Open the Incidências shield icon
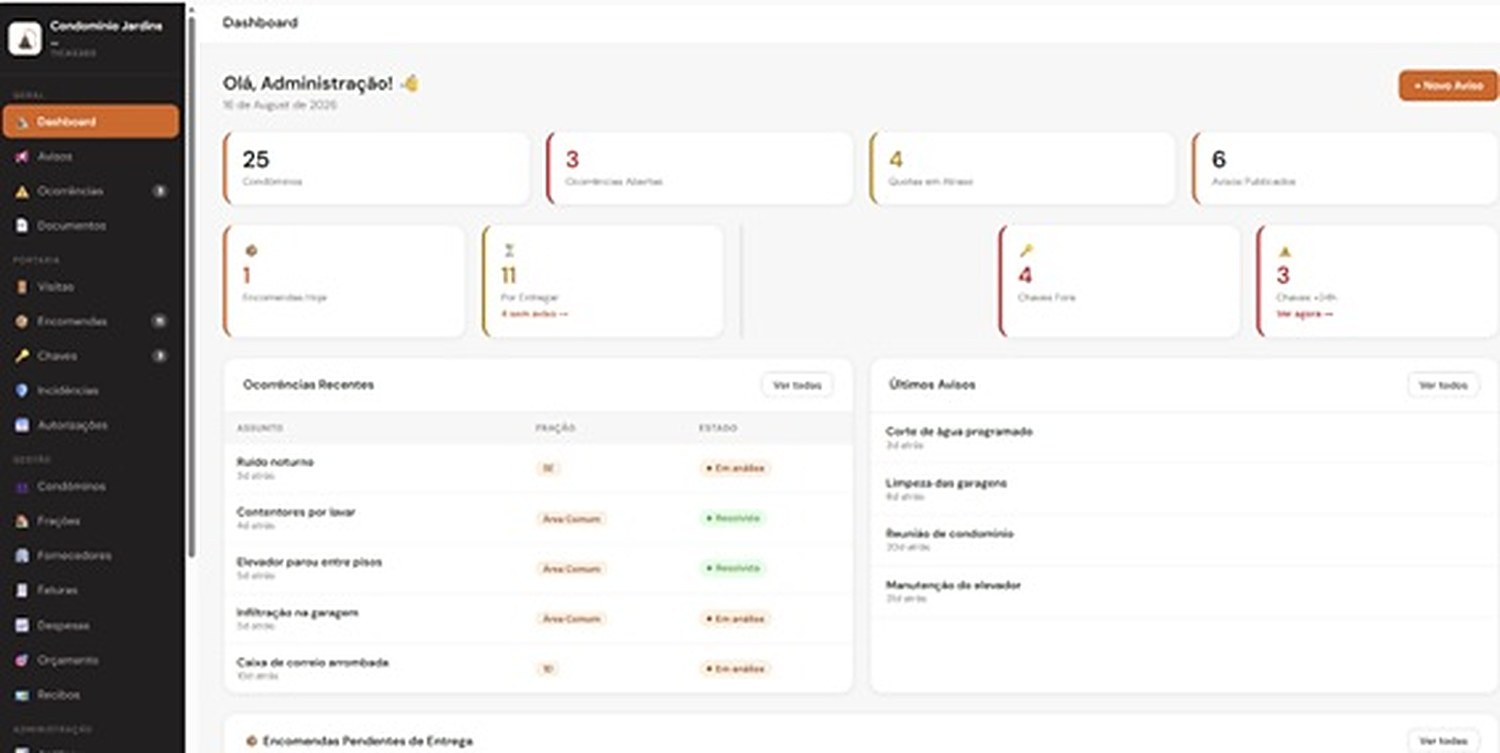This screenshot has width=1500, height=753. click(22, 391)
